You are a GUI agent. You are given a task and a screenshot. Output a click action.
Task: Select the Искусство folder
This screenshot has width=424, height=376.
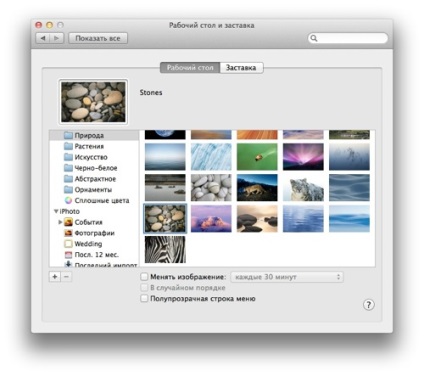click(x=94, y=157)
